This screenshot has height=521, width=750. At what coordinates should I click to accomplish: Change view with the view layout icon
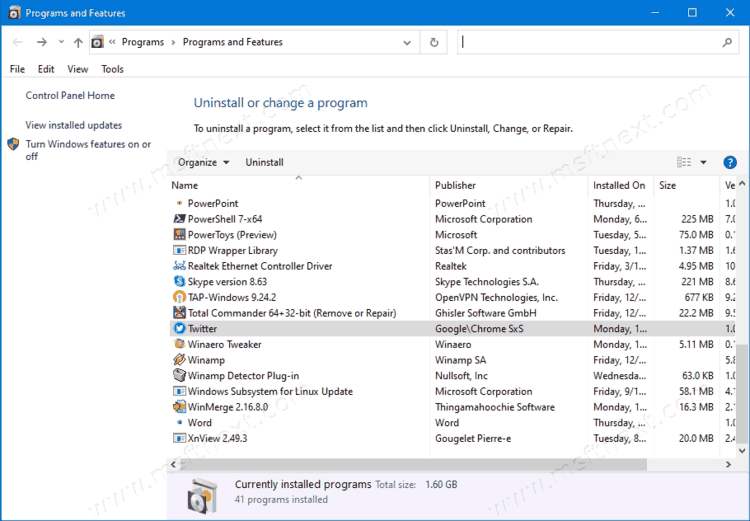[684, 162]
